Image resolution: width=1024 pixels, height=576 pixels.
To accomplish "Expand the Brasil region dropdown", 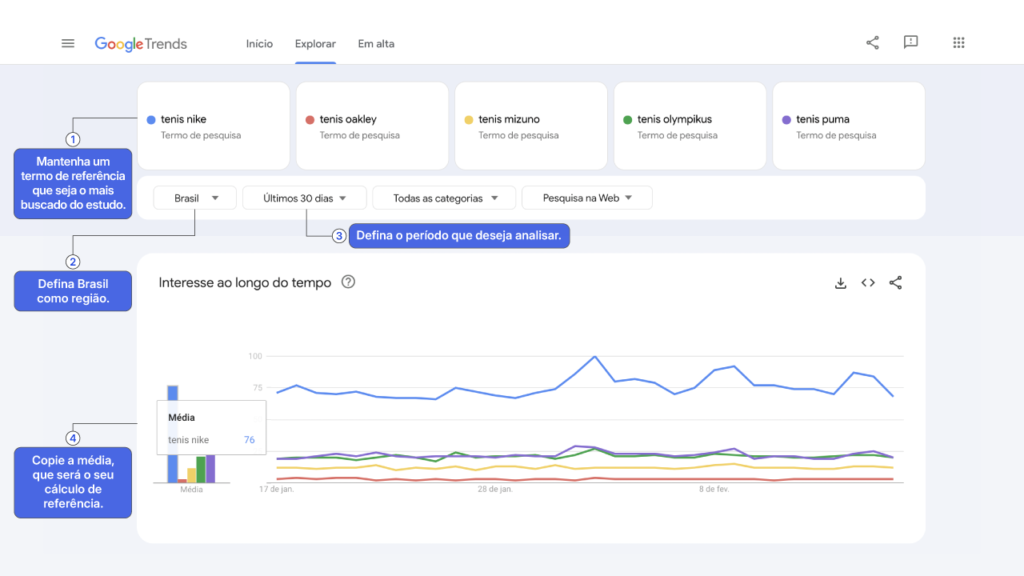I will point(195,198).
